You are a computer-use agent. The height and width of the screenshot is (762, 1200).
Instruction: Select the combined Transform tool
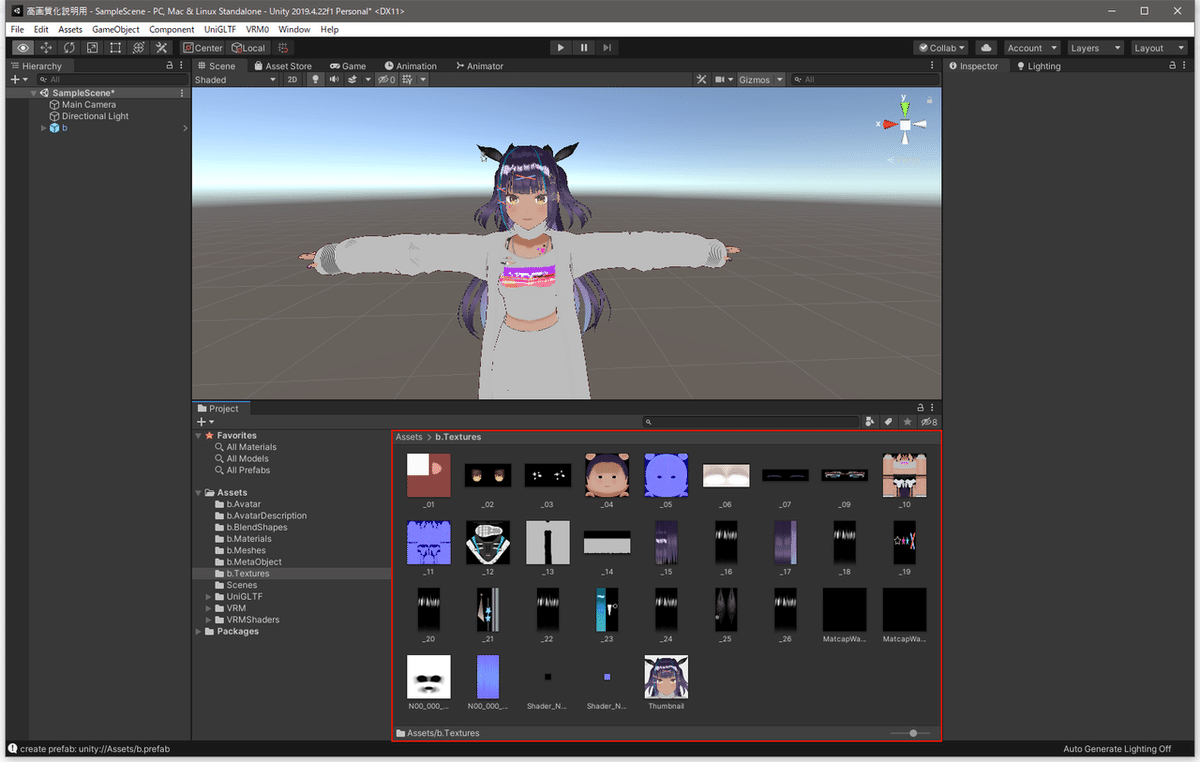click(138, 48)
